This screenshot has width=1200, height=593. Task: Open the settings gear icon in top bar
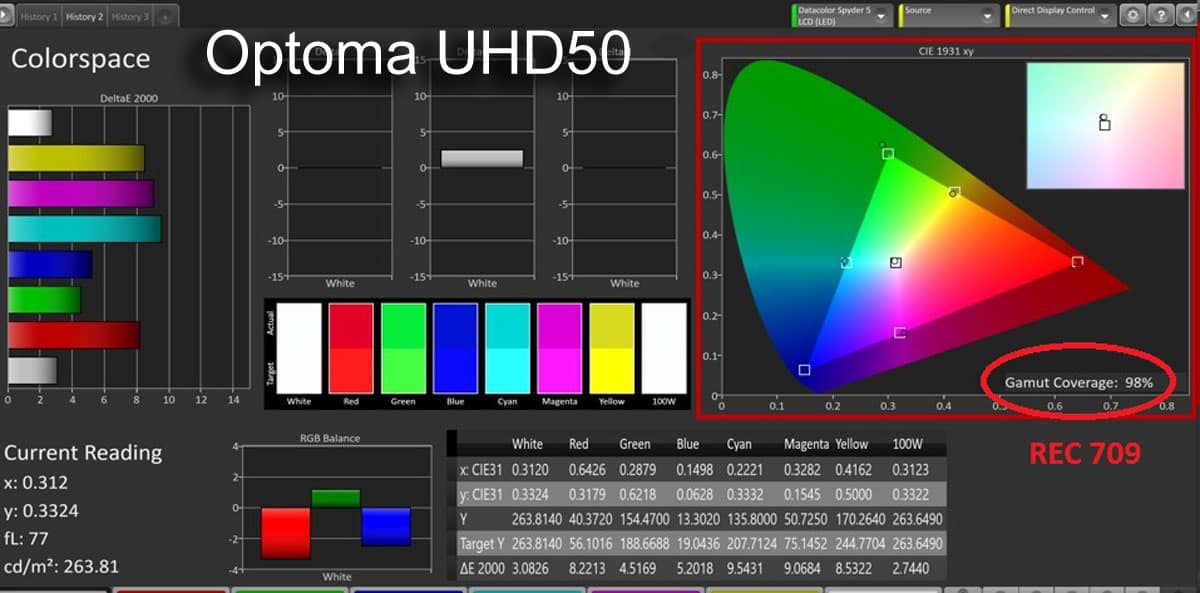tap(1133, 15)
